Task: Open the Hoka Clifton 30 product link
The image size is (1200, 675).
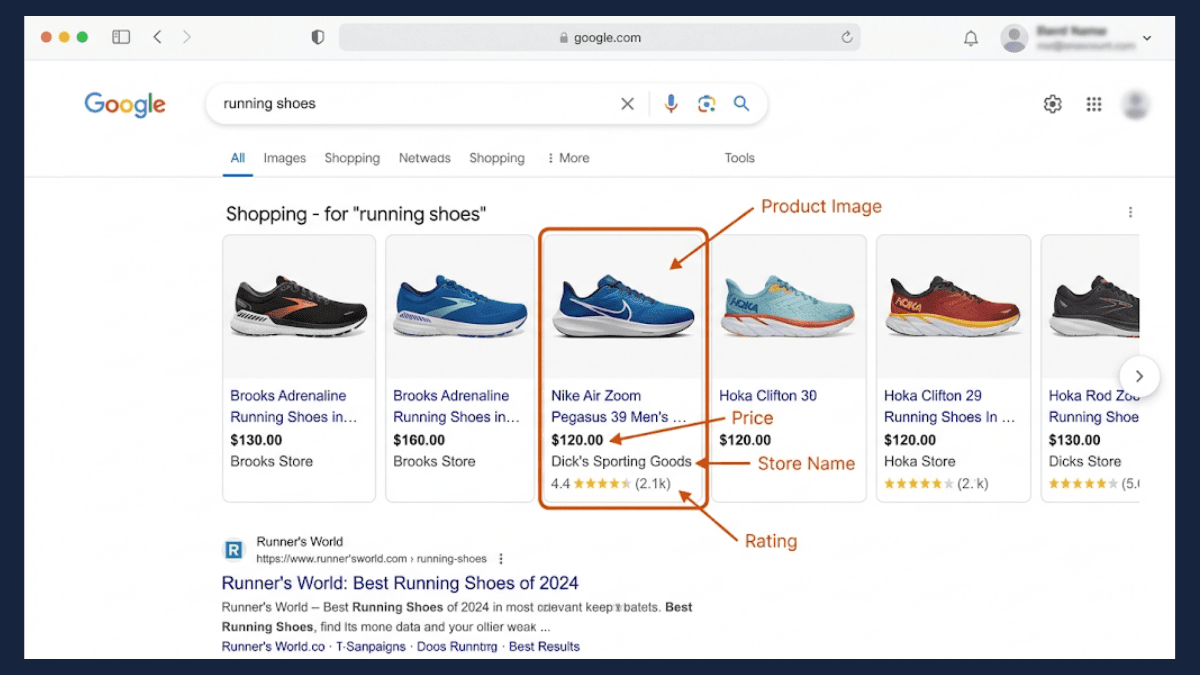Action: [768, 396]
